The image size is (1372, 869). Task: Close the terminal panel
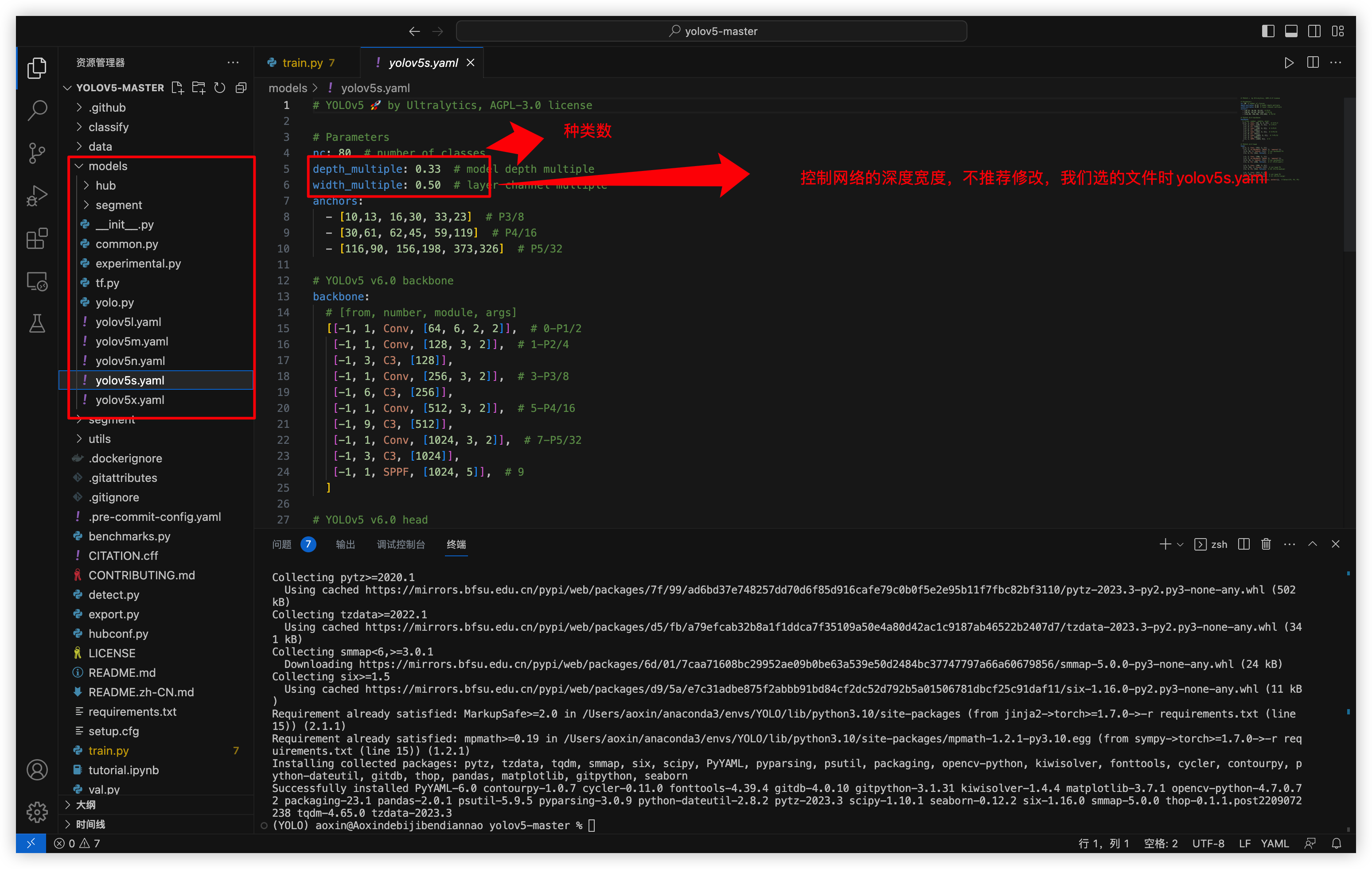click(1336, 544)
